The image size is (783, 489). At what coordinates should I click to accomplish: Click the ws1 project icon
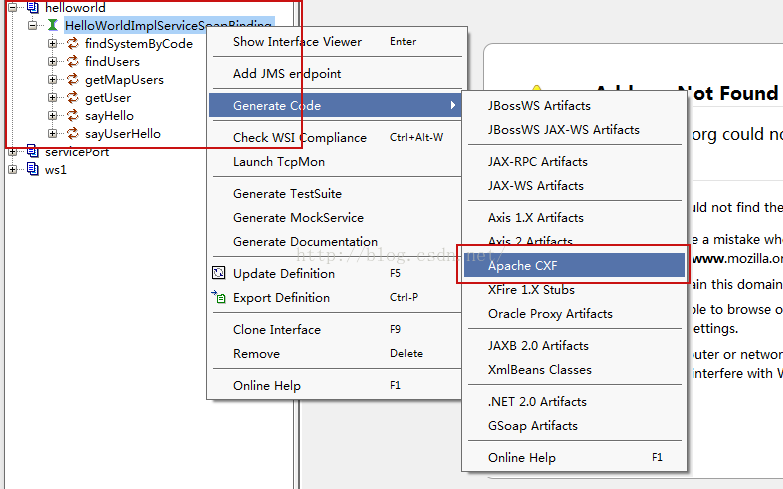click(33, 169)
